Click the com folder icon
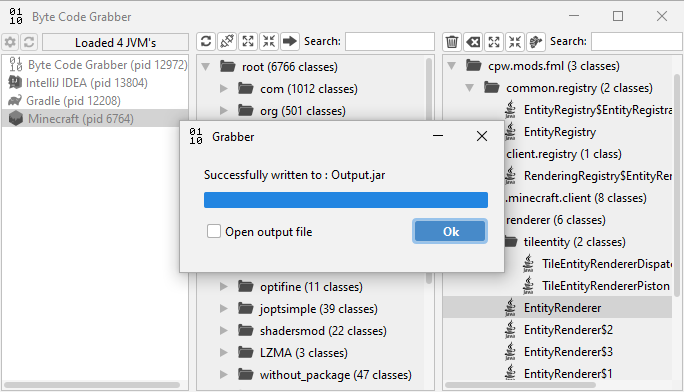This screenshot has width=684, height=392. pyautogui.click(x=246, y=89)
